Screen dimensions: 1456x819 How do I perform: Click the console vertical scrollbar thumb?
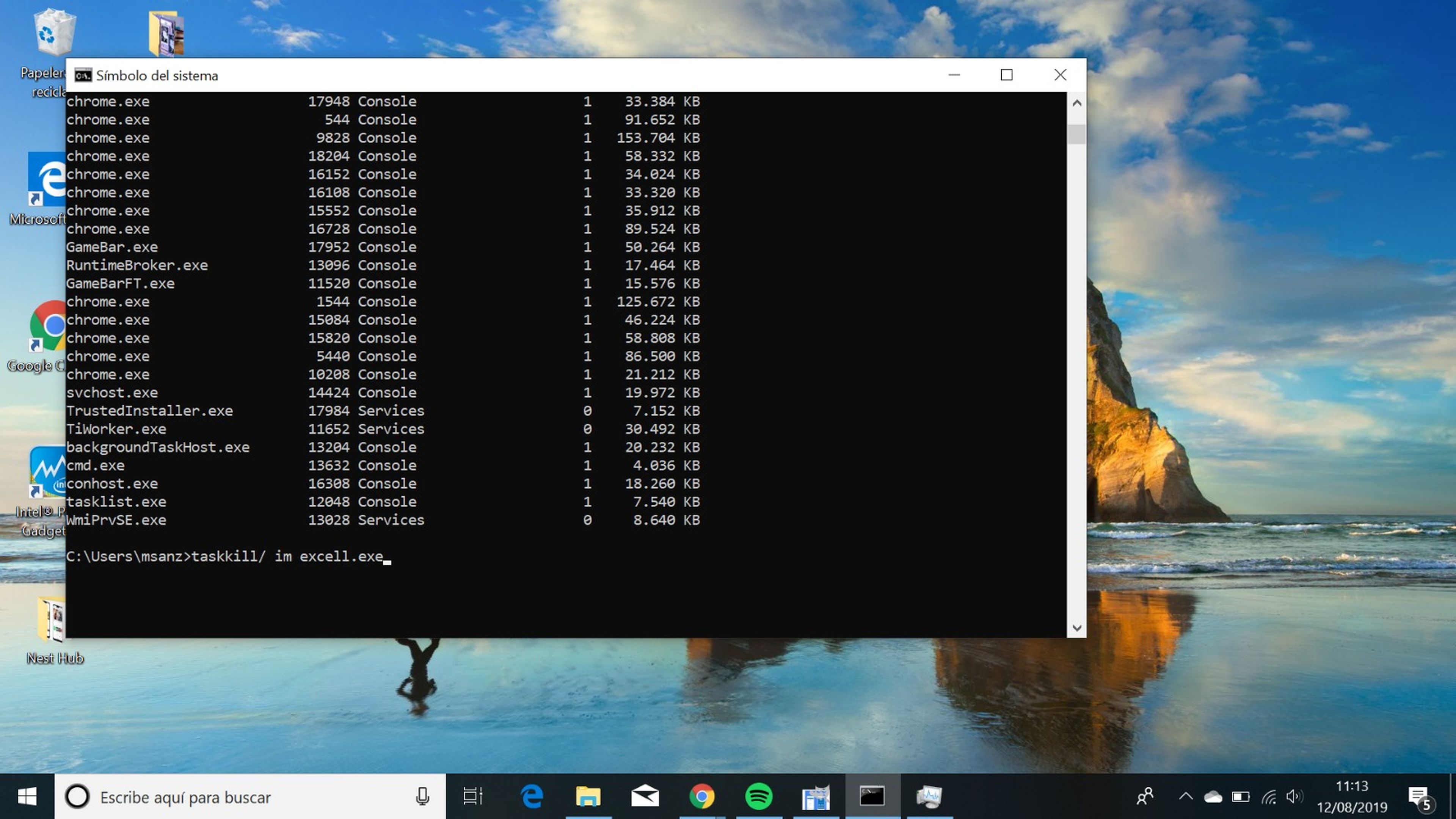coord(1077,135)
